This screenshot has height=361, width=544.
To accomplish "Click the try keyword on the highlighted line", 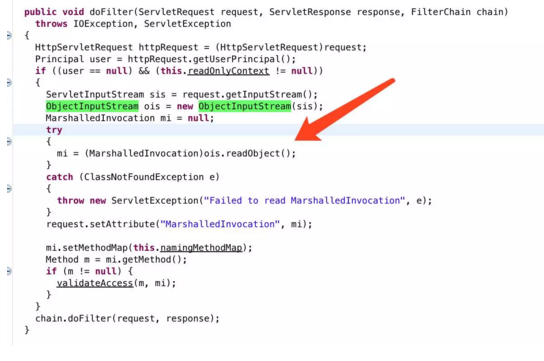I will [54, 130].
